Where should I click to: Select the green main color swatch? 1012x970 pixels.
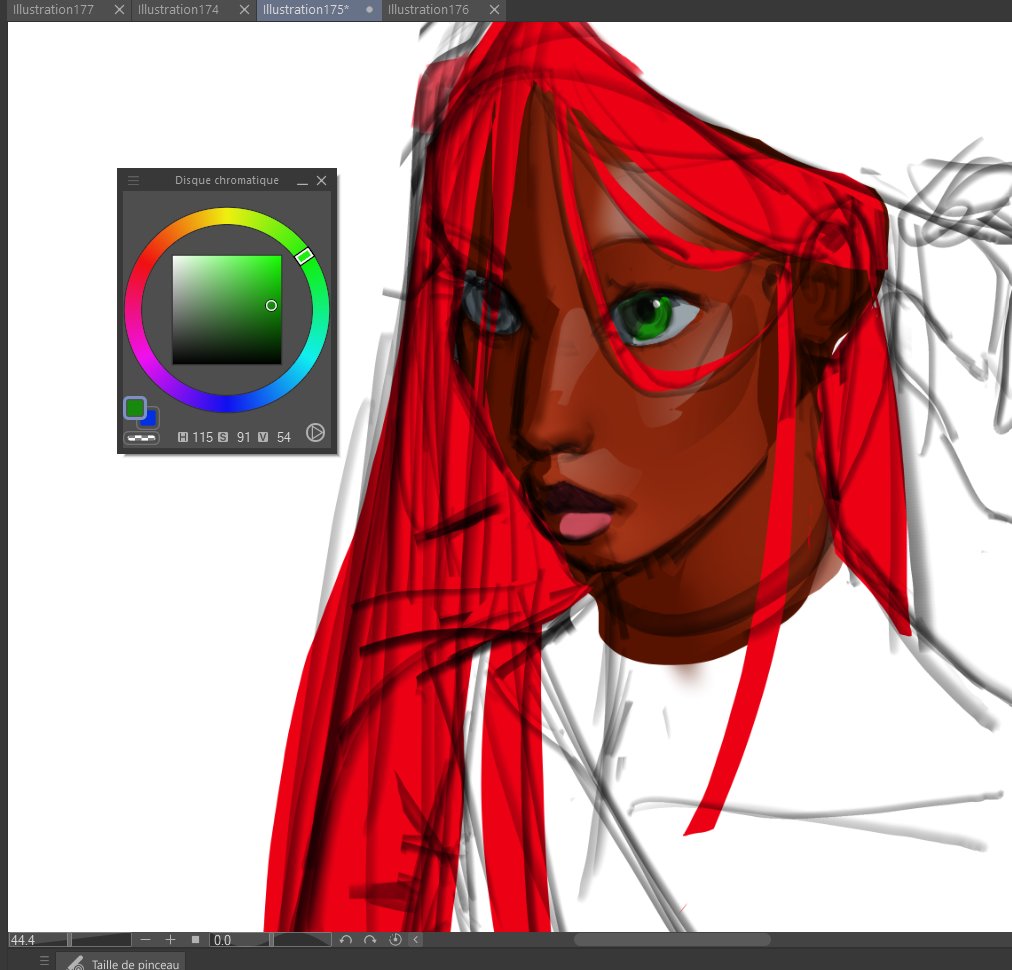[x=134, y=408]
